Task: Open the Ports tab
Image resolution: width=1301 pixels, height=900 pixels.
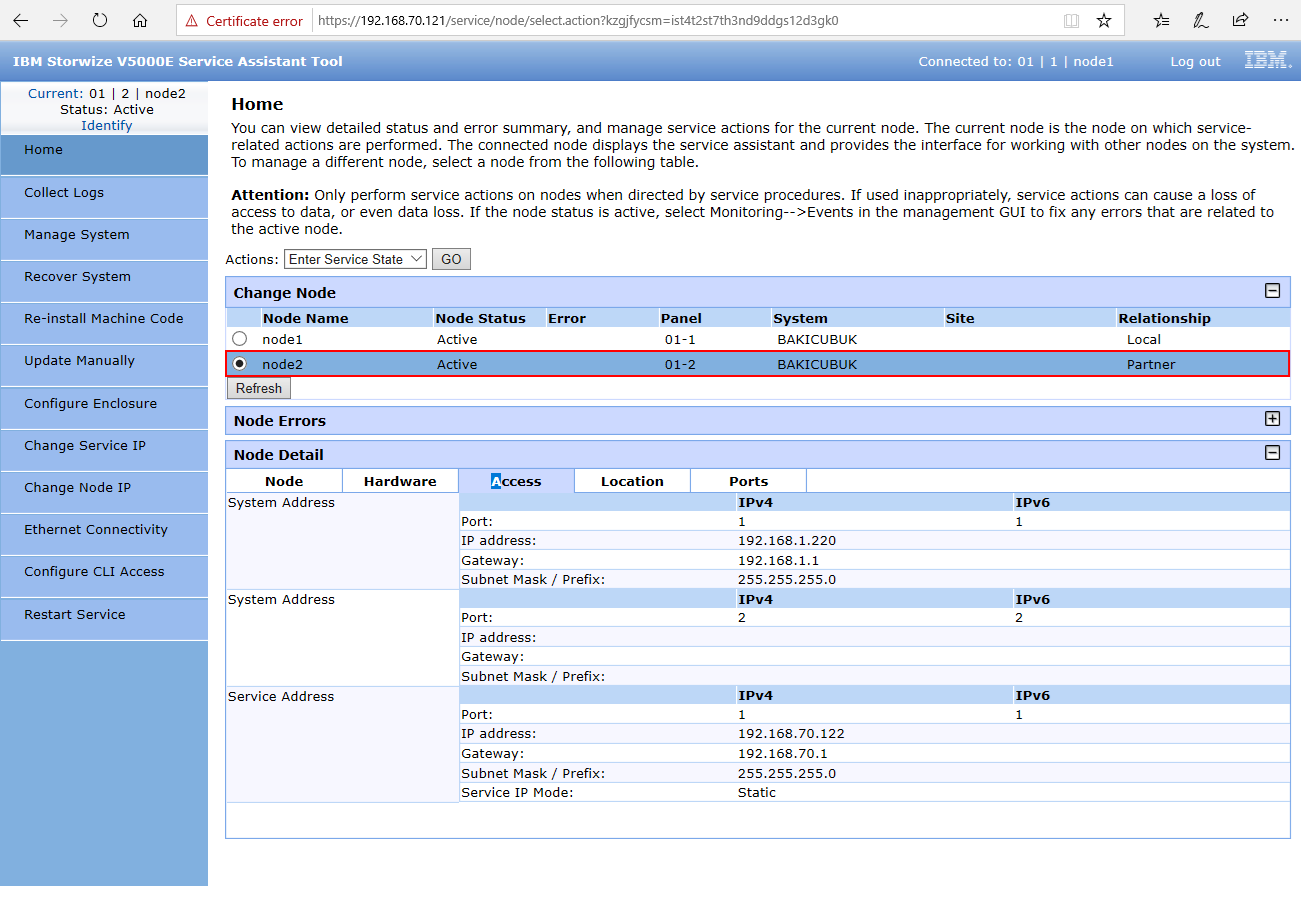Action: (x=748, y=481)
